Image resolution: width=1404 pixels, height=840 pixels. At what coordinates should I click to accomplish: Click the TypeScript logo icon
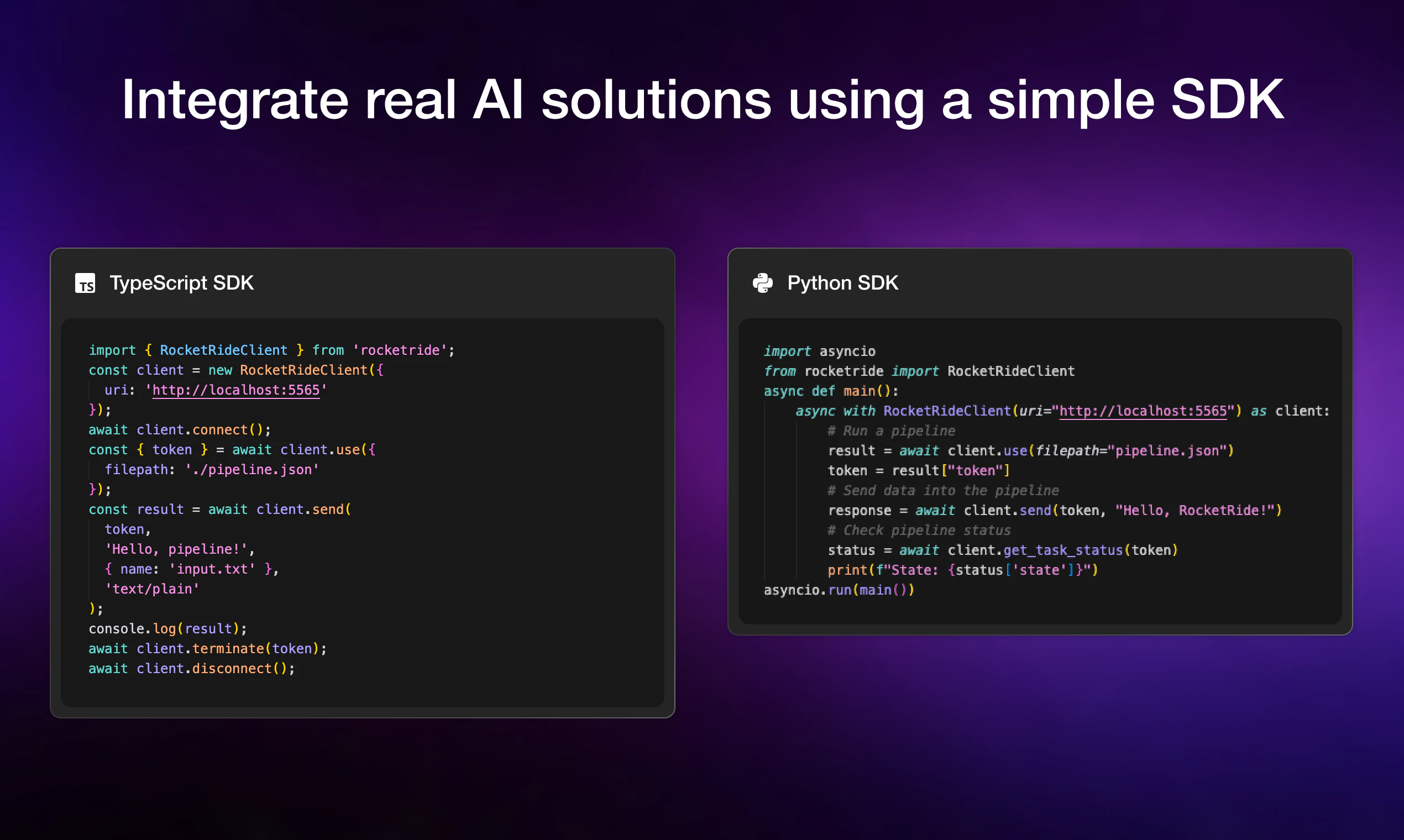tap(85, 283)
